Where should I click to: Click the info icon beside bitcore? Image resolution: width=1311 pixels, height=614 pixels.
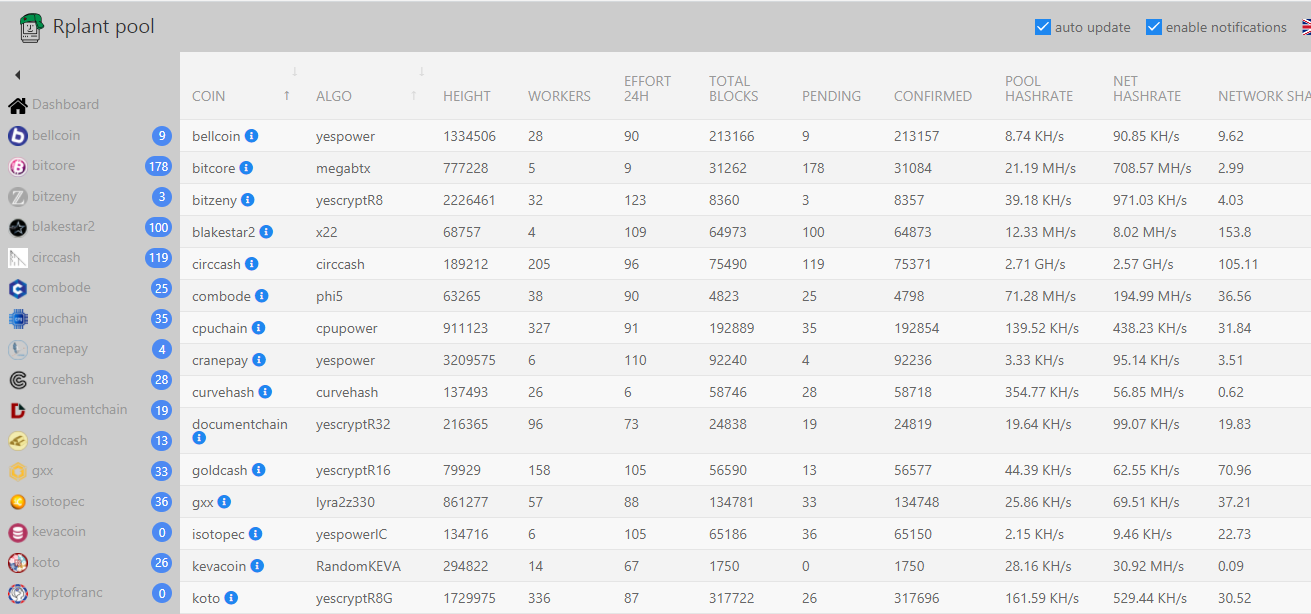246,167
